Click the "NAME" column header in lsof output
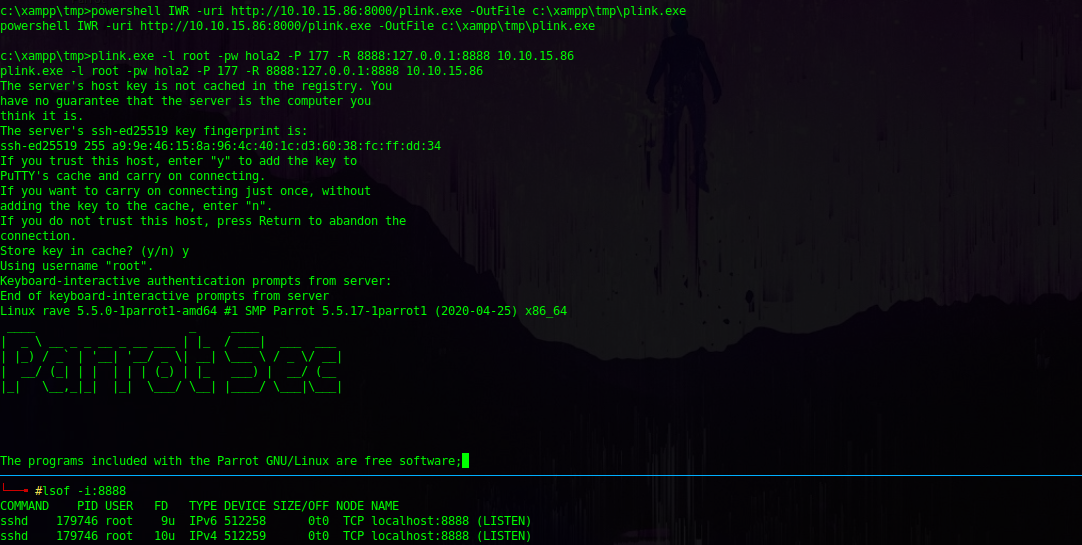This screenshot has height=545, width=1082. point(385,506)
